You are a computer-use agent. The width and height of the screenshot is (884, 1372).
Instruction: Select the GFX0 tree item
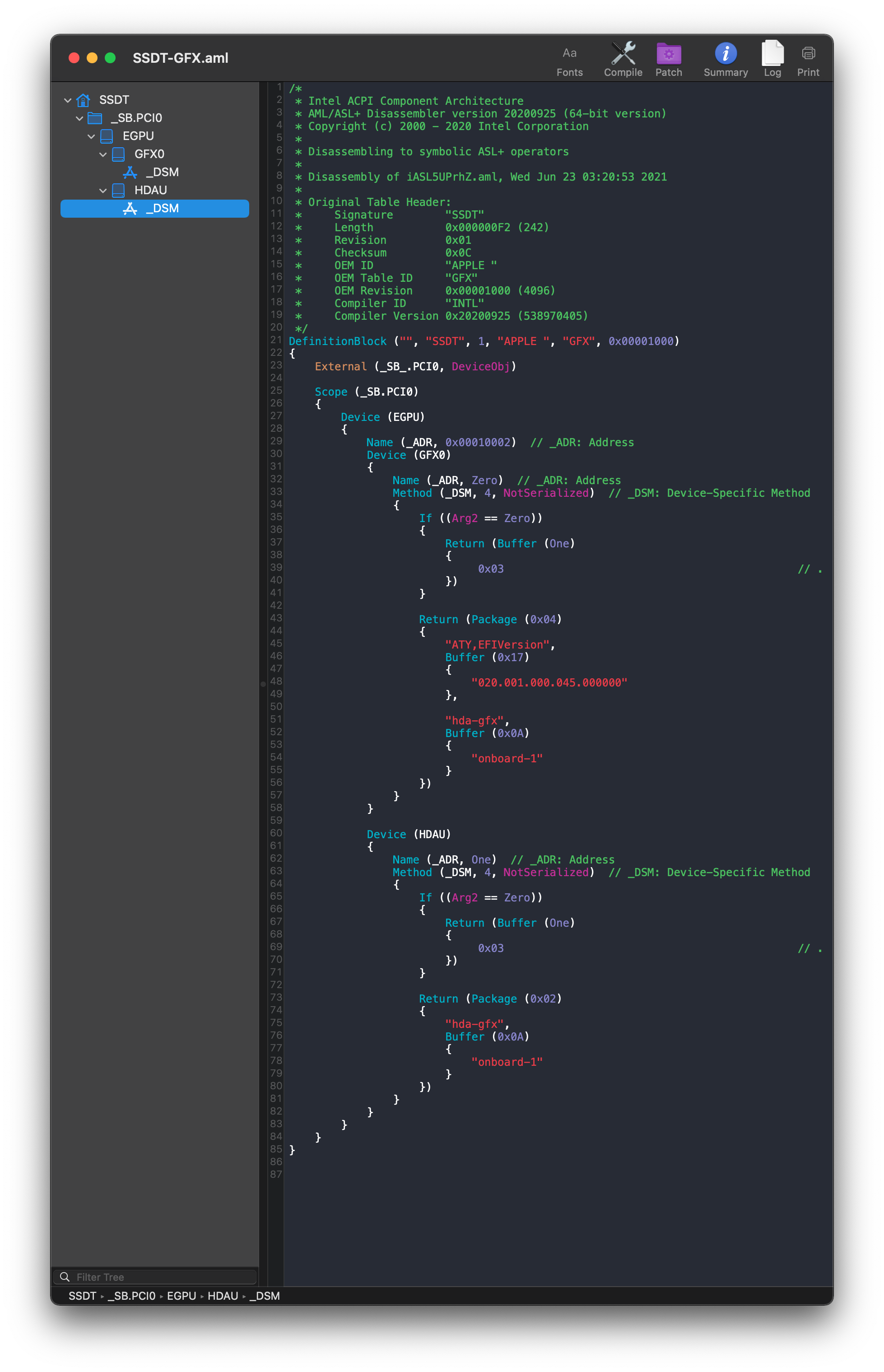149,154
